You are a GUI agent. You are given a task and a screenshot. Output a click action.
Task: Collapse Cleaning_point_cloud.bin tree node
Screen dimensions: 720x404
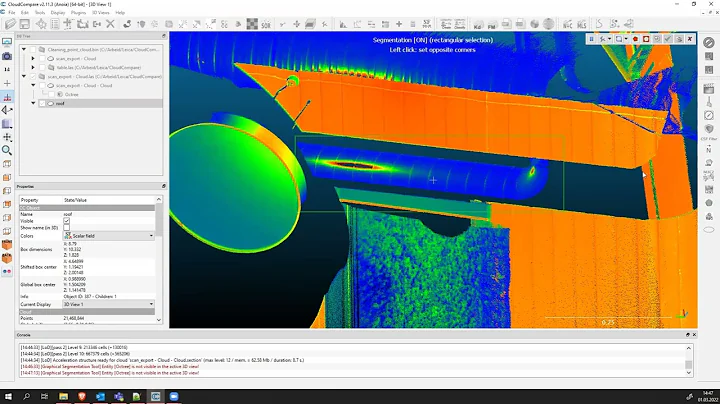point(24,49)
